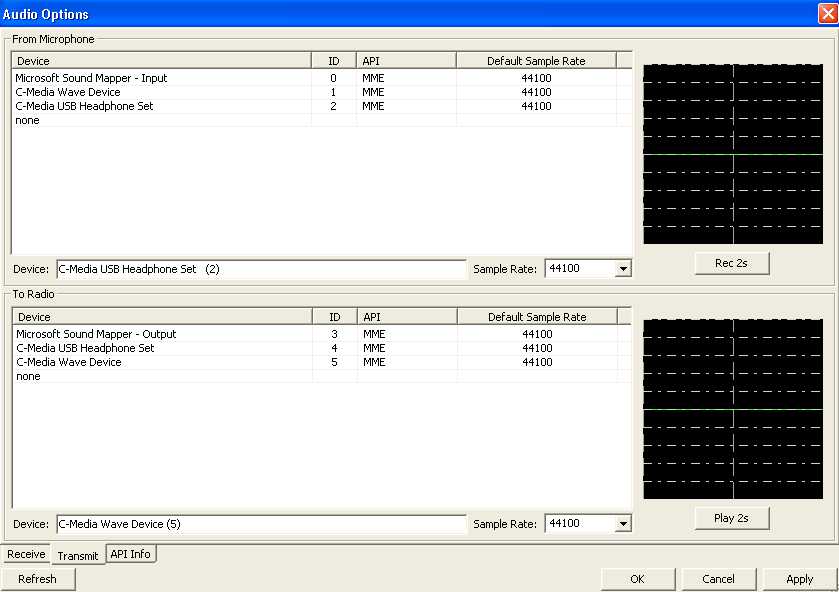Click the To Radio waveform display
Screen dimensions: 839x592
coord(733,409)
